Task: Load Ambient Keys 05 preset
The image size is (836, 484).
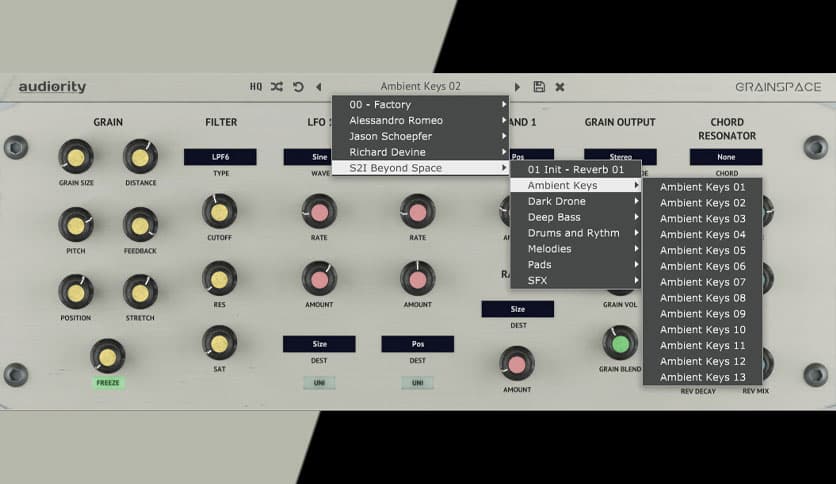Action: click(703, 251)
